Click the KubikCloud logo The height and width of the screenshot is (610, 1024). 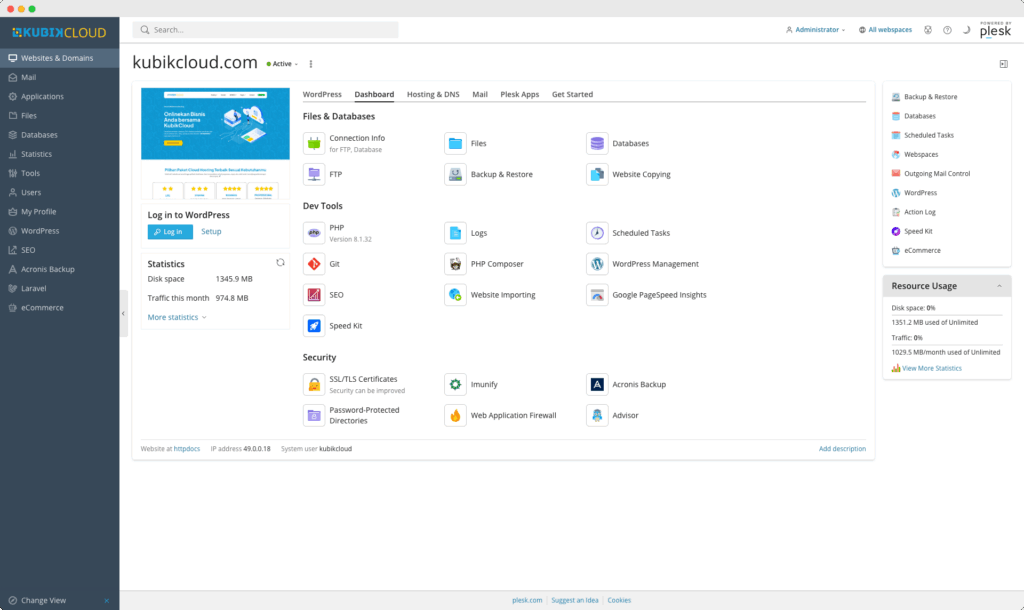59,33
